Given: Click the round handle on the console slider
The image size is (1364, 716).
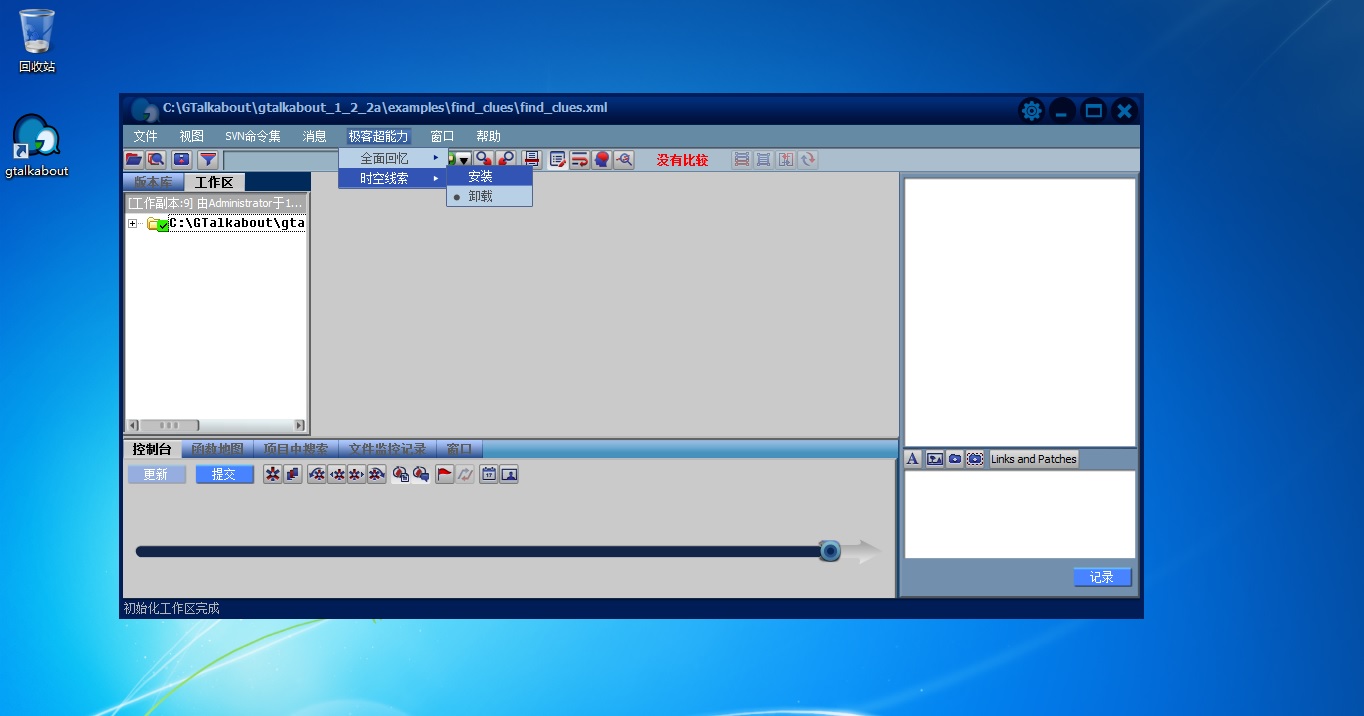Looking at the screenshot, I should tap(829, 551).
